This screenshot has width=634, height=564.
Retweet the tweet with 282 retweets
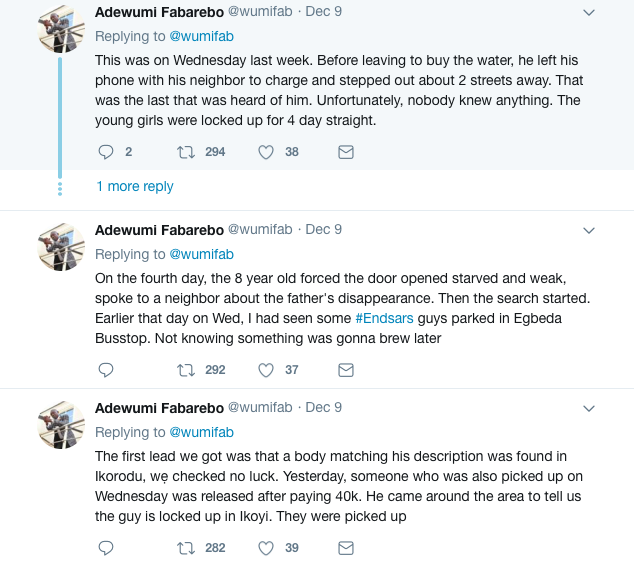(x=185, y=548)
